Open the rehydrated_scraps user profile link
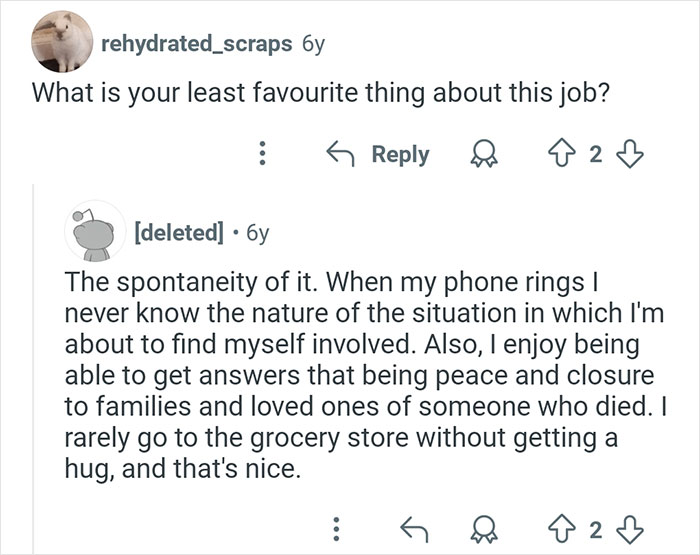Screen dimensions: 700x555 coord(196,44)
